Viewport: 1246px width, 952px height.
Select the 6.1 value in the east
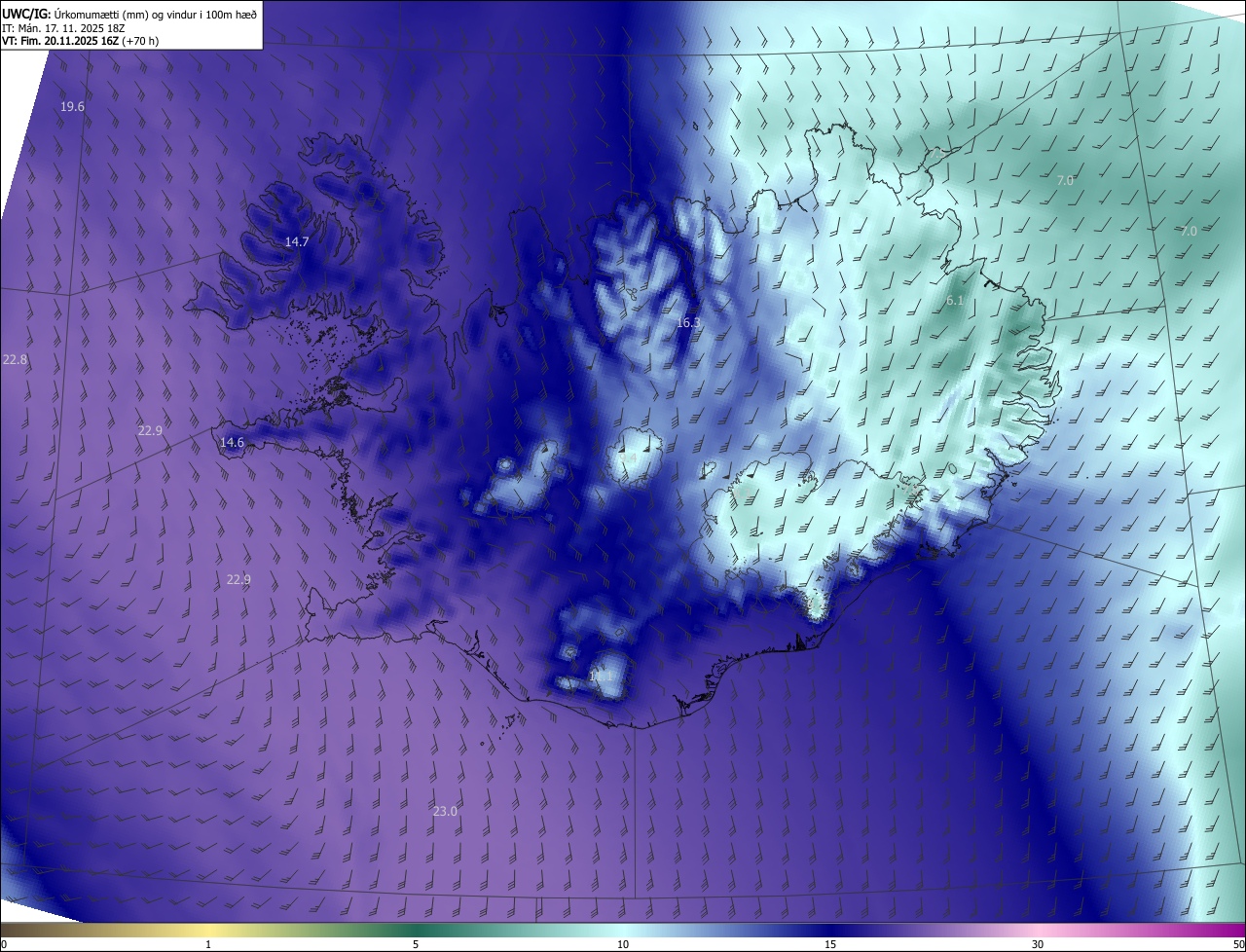coord(954,301)
